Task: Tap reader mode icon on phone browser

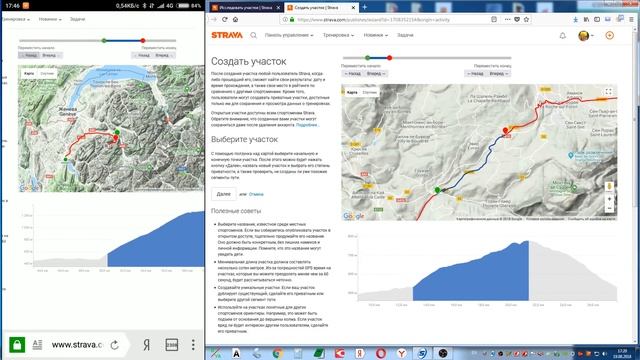Action: pos(37,344)
